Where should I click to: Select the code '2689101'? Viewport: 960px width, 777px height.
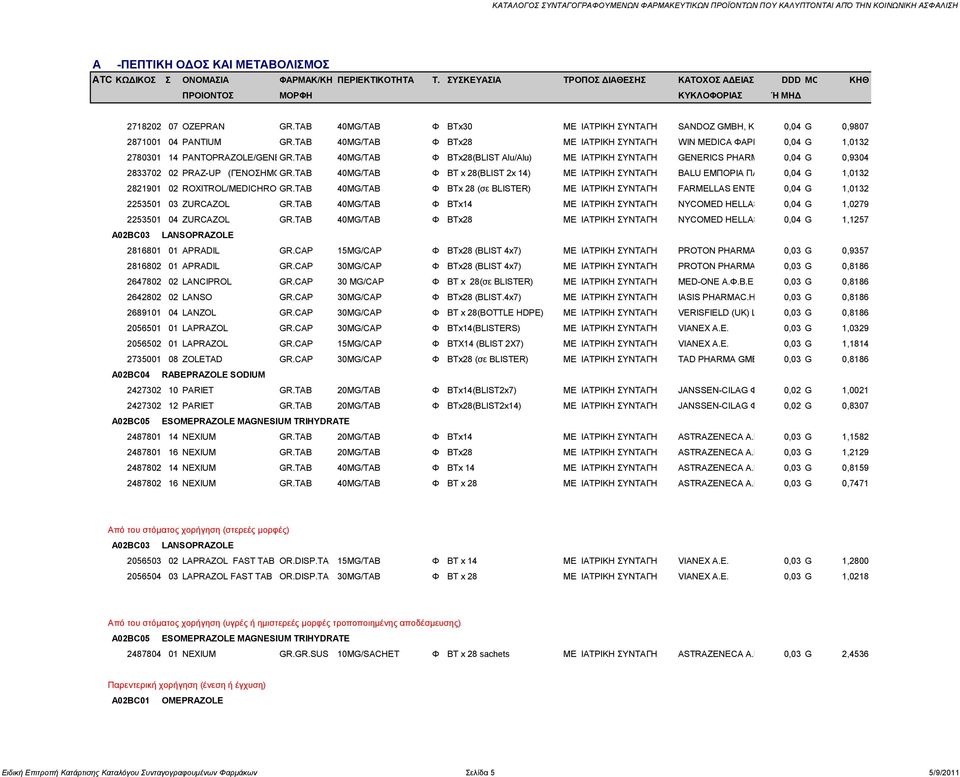pos(144,313)
